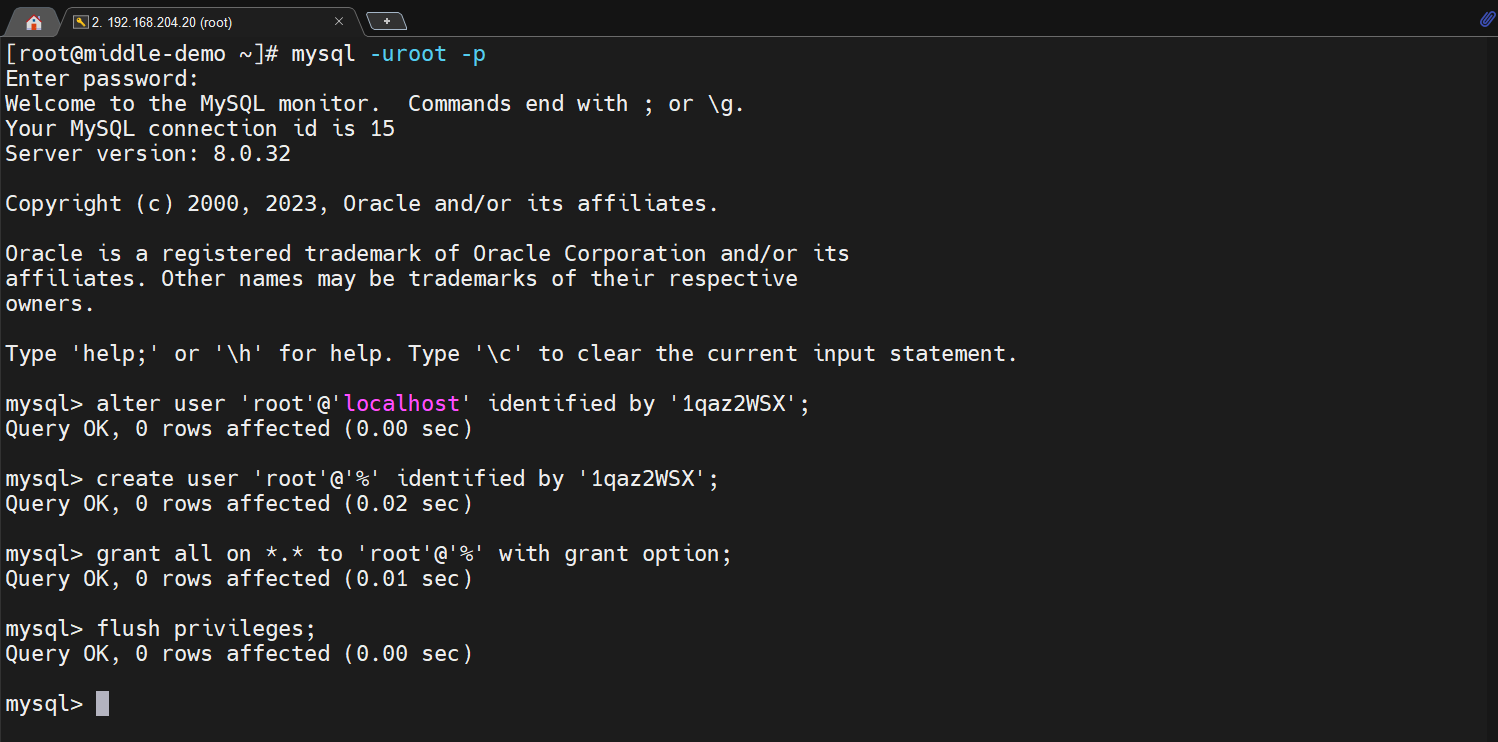This screenshot has height=742, width=1498.
Task: Click the 'Type help;' instruction line
Action: tap(511, 354)
